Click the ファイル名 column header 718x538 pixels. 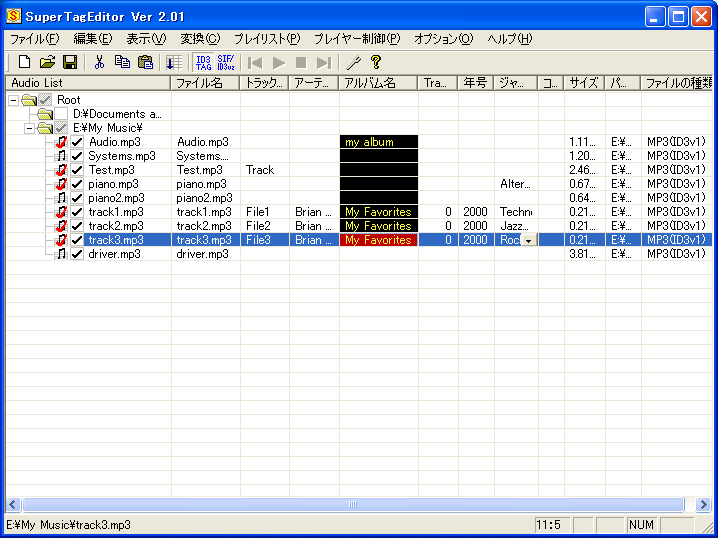pos(205,83)
